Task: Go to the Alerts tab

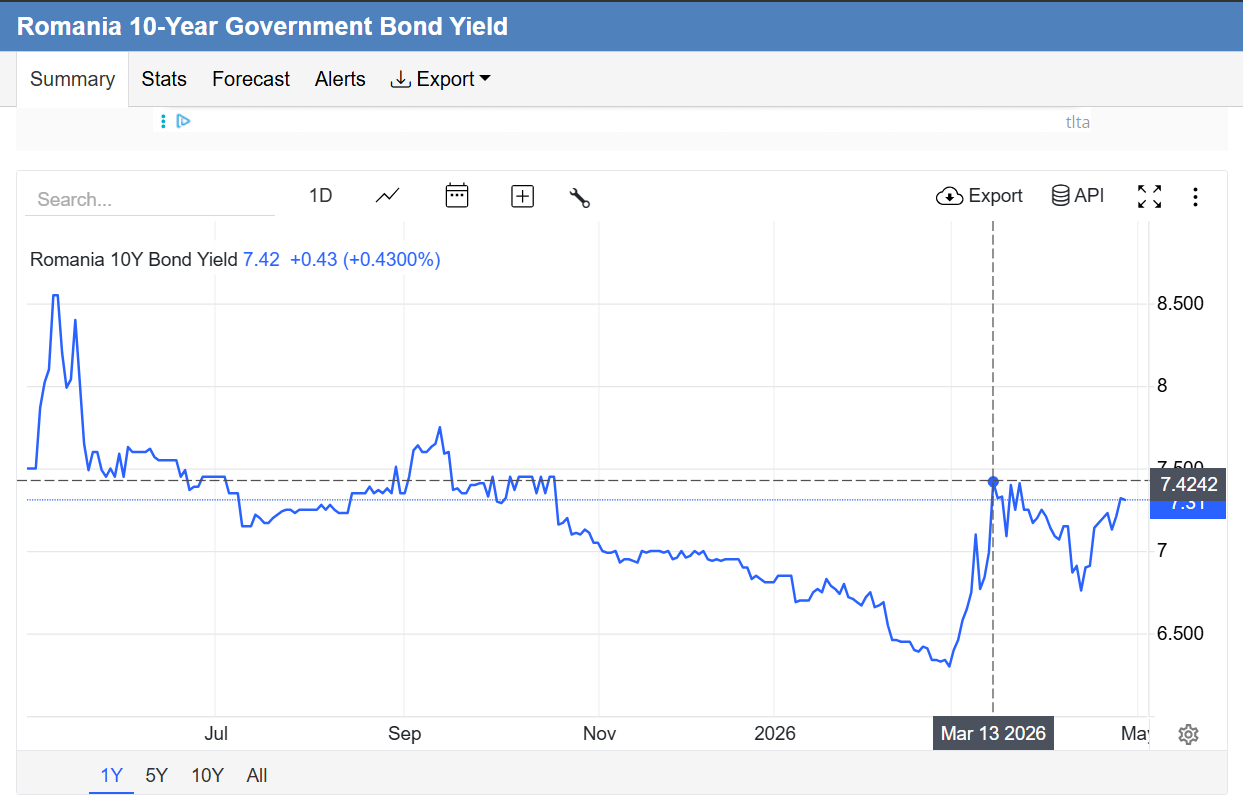Action: (x=340, y=79)
